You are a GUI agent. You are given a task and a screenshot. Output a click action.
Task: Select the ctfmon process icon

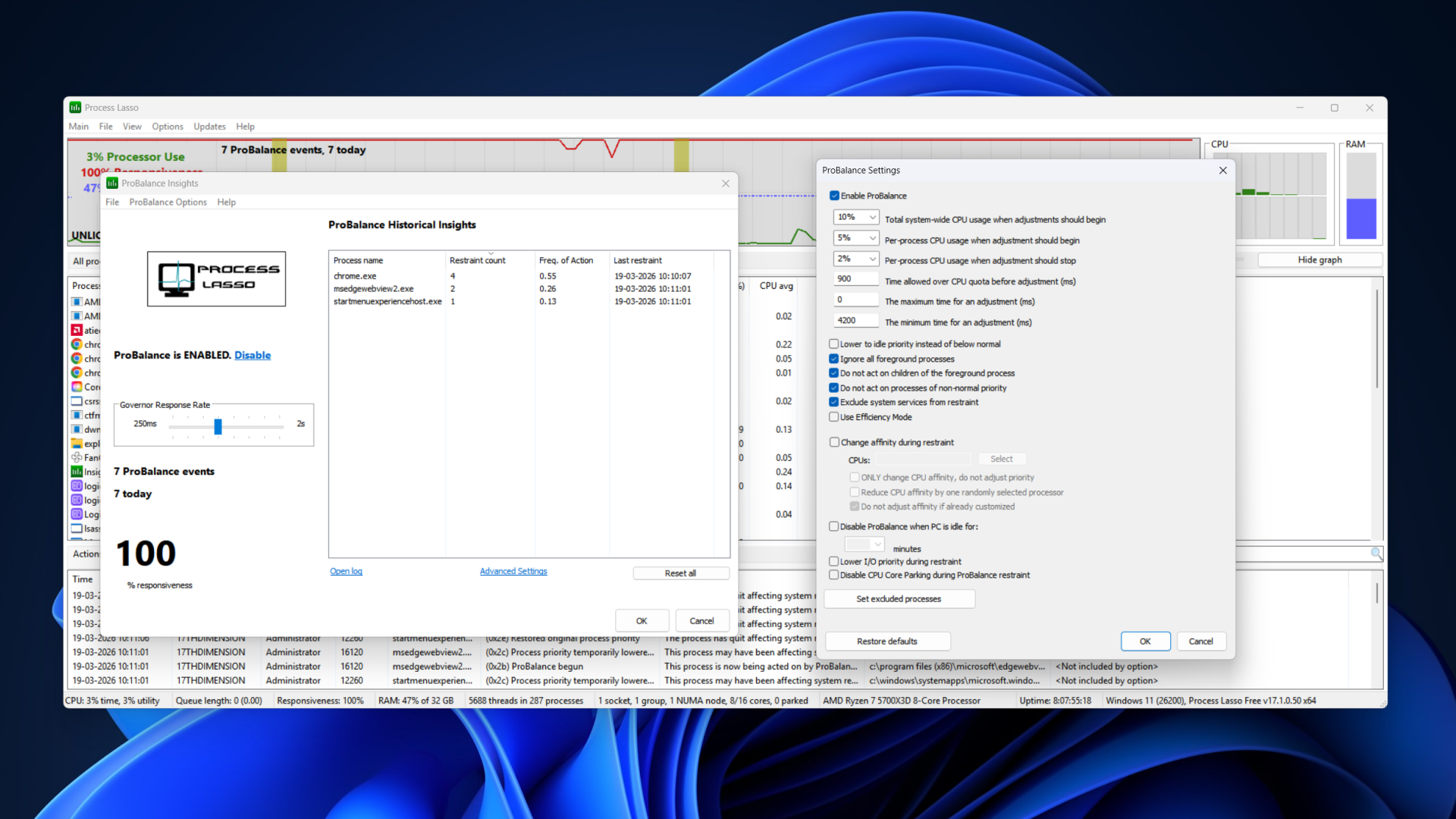(77, 415)
